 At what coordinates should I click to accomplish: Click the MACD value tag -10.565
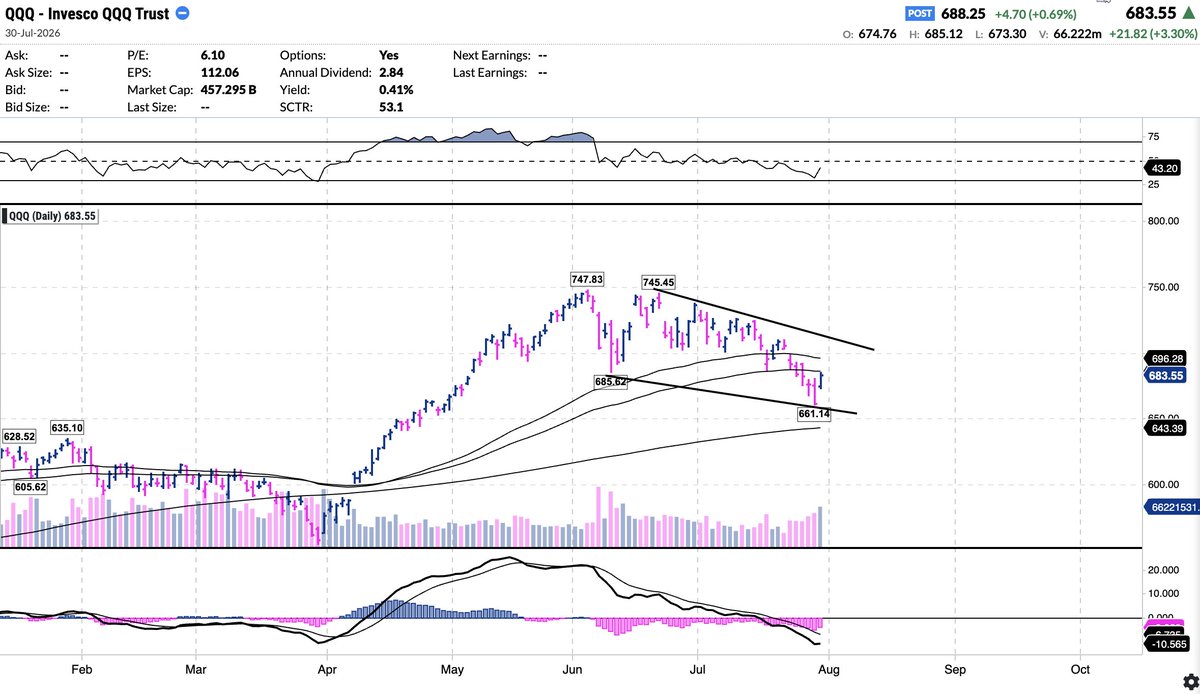pos(1168,643)
